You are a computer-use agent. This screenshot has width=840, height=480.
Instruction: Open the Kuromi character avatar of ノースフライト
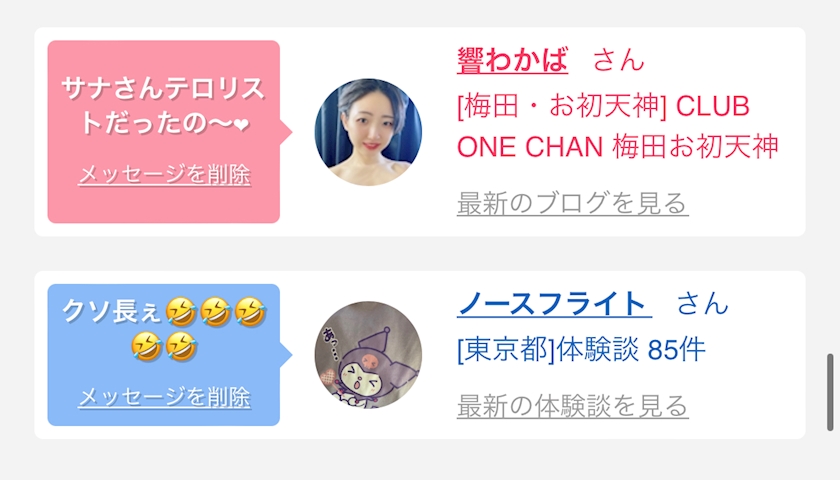(368, 355)
